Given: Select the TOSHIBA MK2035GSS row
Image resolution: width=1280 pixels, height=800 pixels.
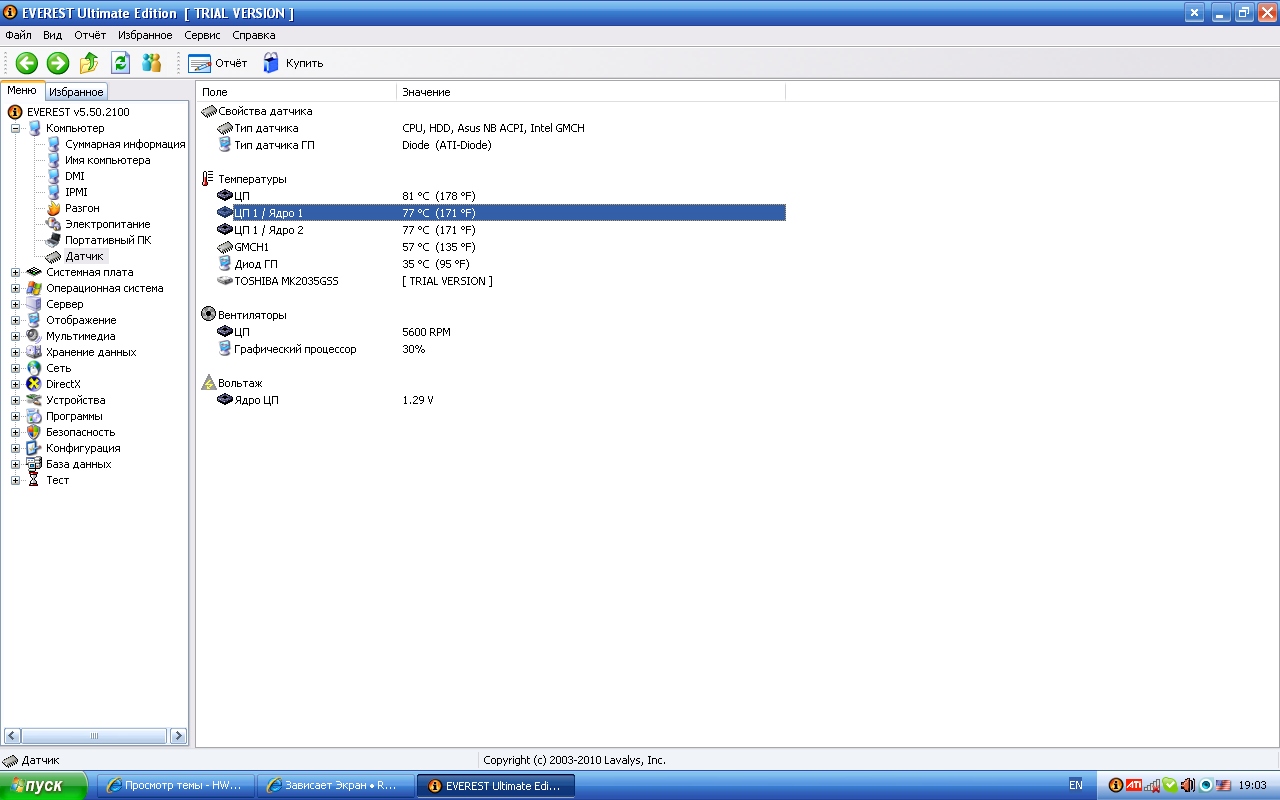Looking at the screenshot, I should 500,281.
